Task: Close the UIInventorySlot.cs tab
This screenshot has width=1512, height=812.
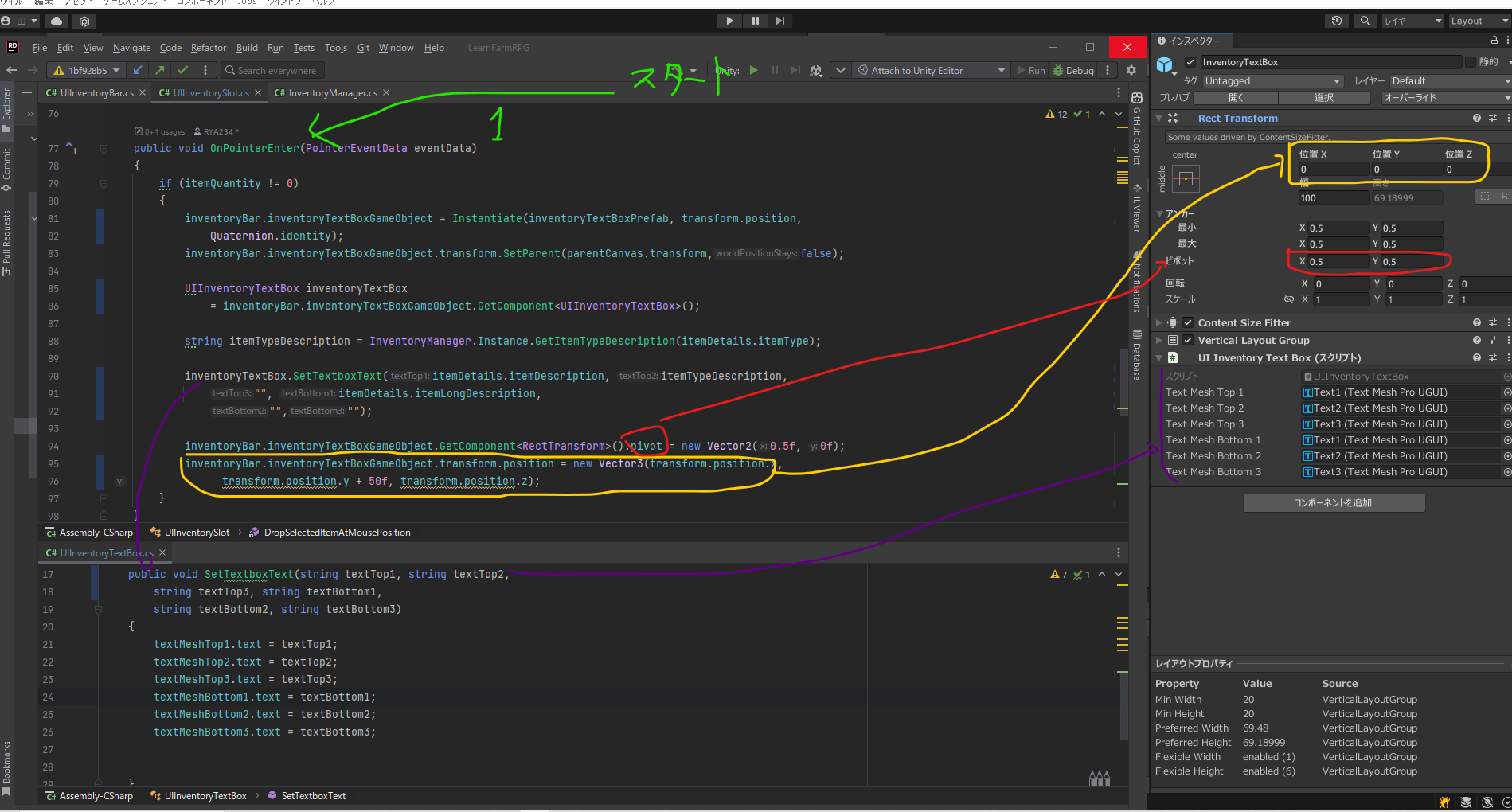Action: click(258, 93)
